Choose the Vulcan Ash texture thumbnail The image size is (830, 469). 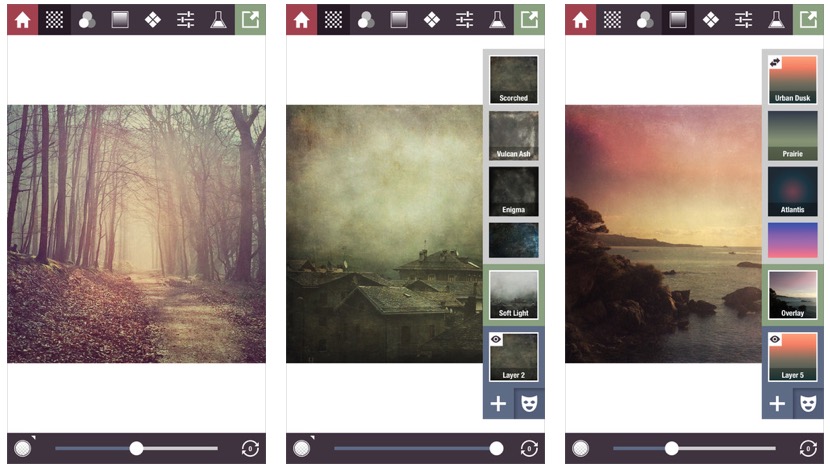point(513,135)
